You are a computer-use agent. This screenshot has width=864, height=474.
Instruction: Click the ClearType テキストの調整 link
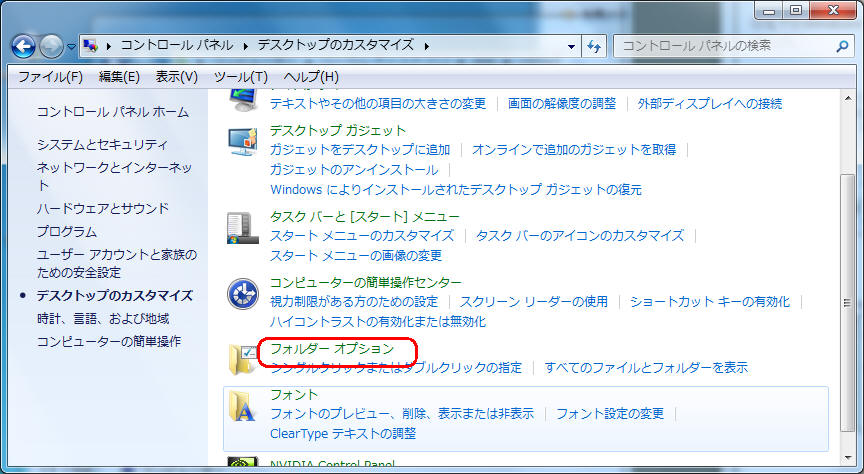tap(343, 434)
